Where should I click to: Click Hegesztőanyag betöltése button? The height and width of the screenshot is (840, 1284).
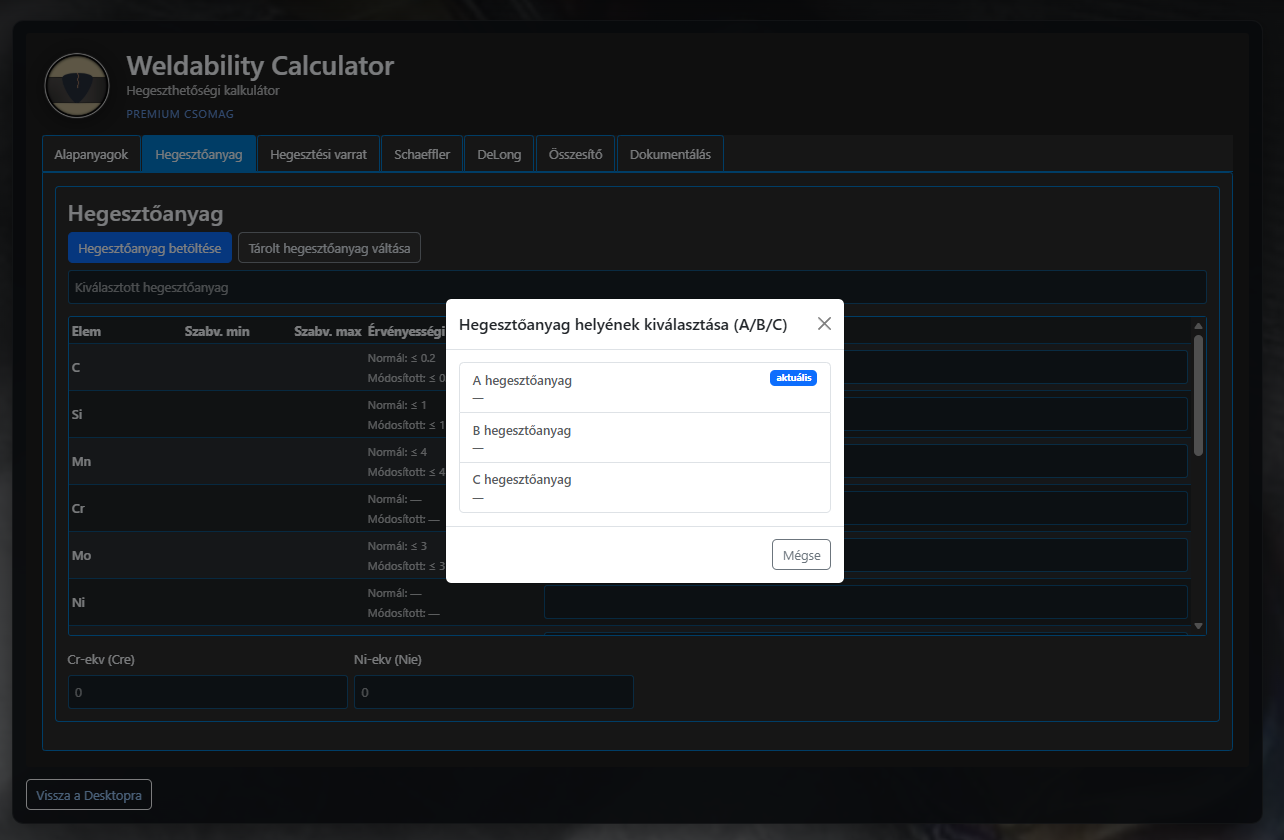(x=150, y=248)
